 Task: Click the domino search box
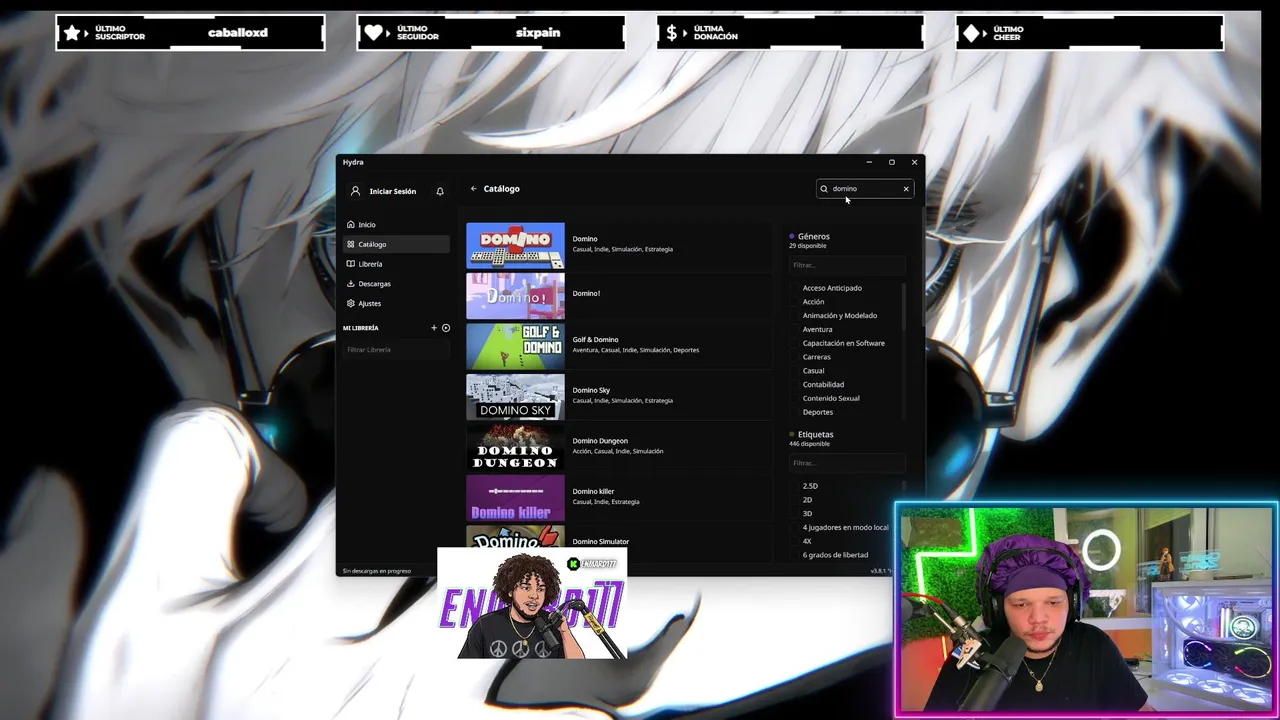point(864,189)
